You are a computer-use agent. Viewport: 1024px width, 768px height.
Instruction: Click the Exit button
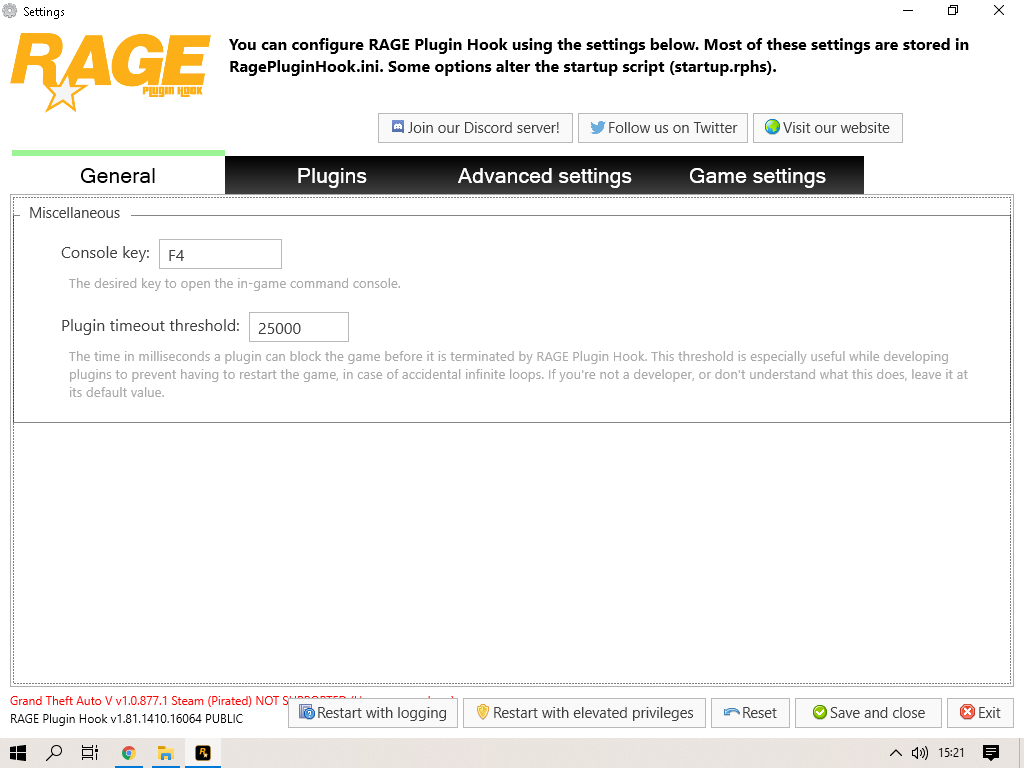(x=980, y=712)
